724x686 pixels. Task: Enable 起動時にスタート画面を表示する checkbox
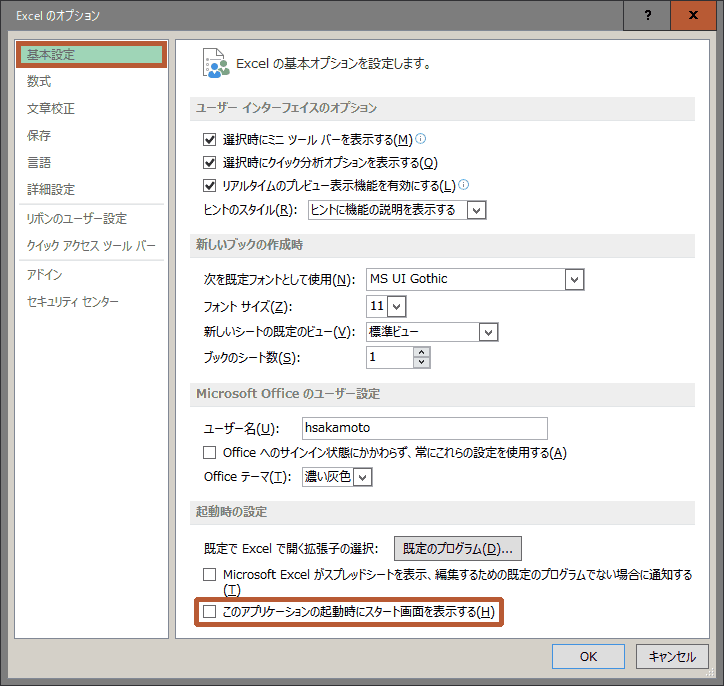(x=210, y=612)
